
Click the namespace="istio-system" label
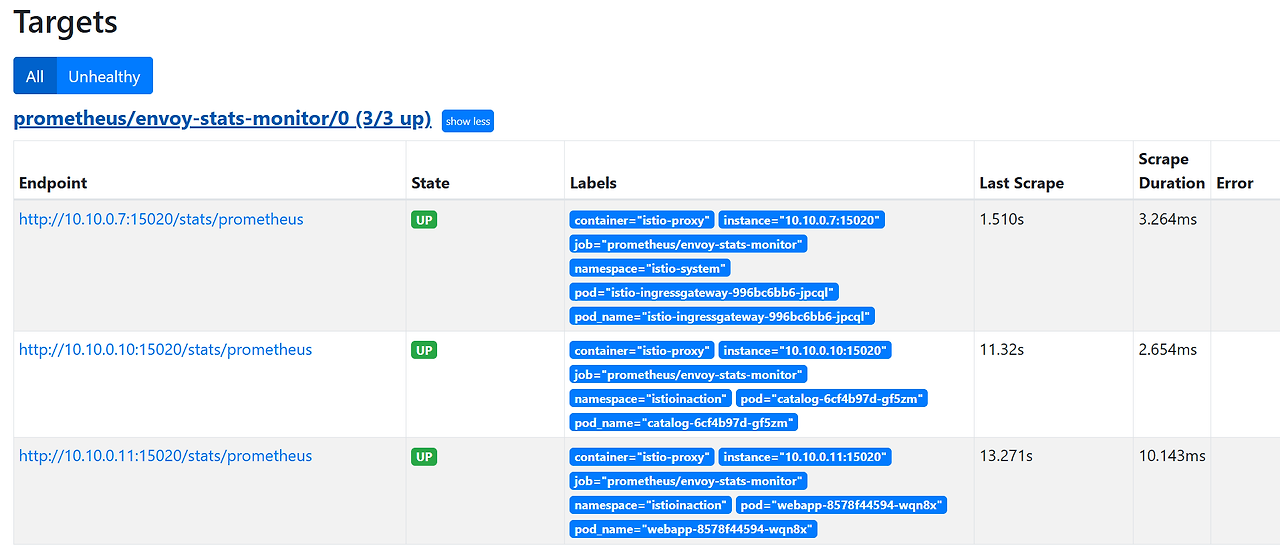pyautogui.click(x=650, y=268)
